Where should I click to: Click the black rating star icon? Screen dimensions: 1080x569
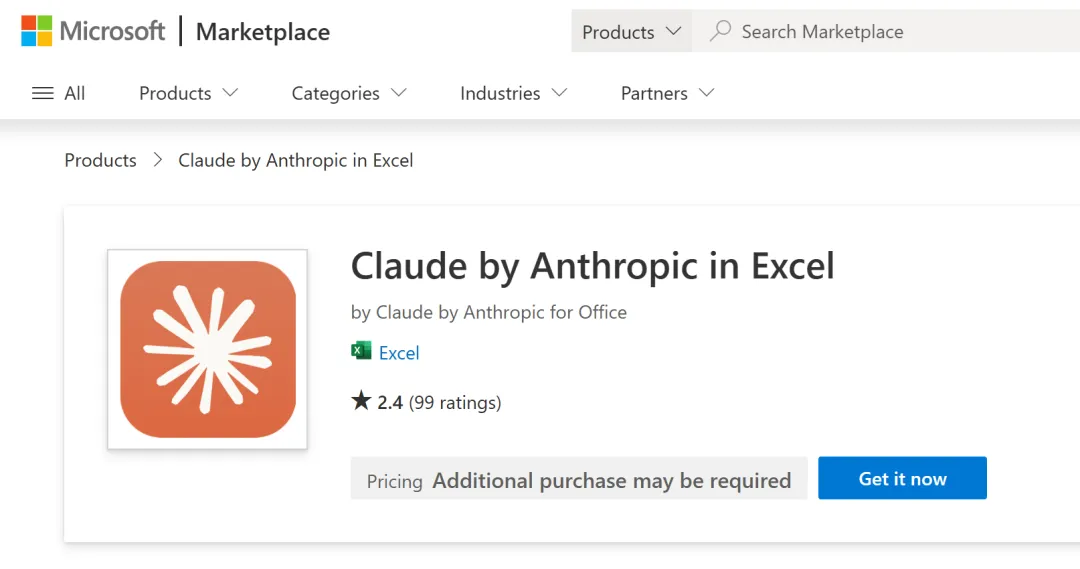361,402
